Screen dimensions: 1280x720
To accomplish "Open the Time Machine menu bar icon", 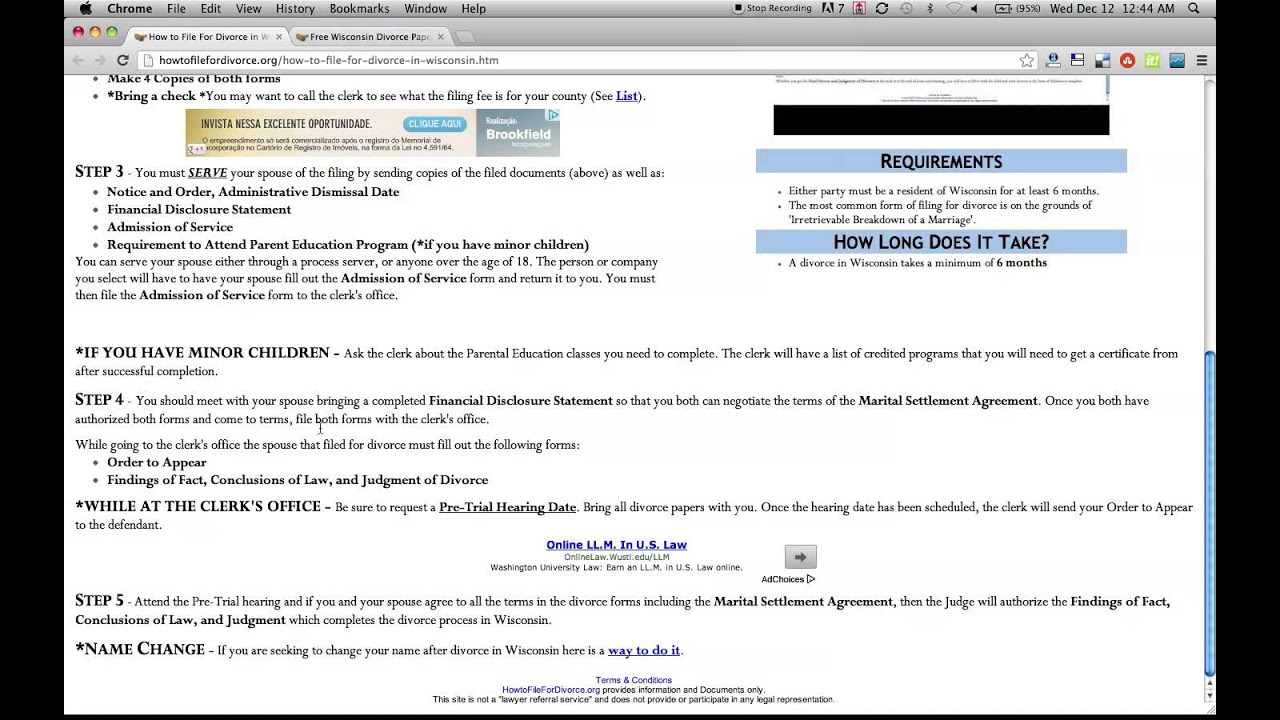I will pos(905,8).
